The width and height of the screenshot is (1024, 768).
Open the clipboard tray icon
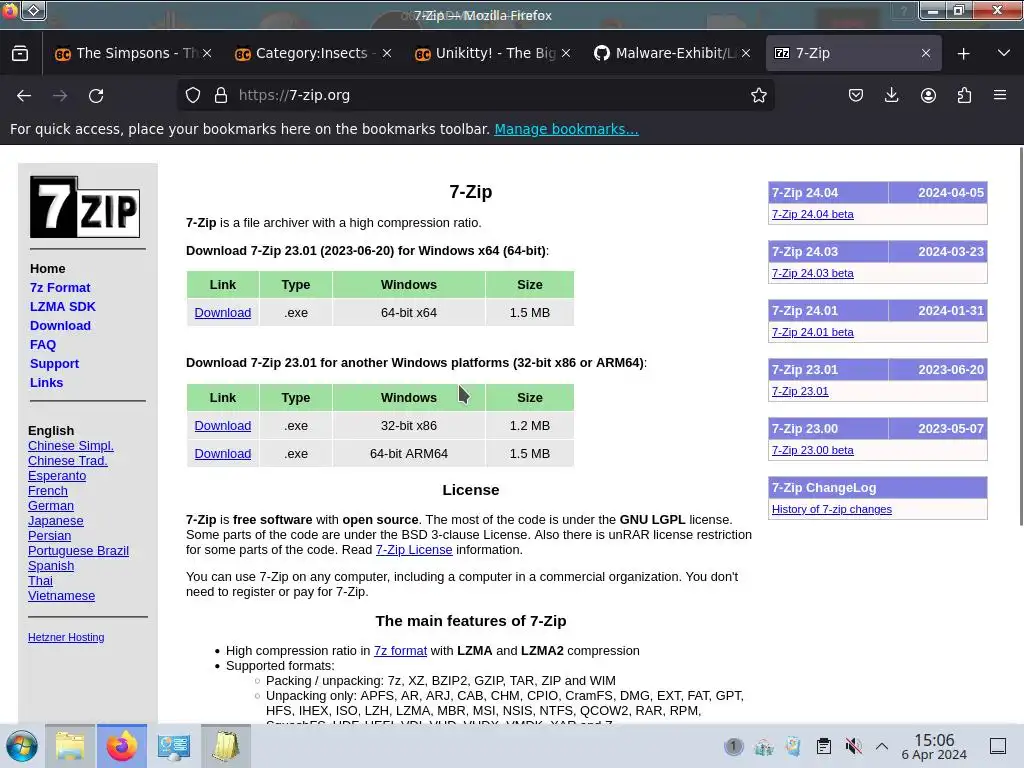click(x=824, y=746)
